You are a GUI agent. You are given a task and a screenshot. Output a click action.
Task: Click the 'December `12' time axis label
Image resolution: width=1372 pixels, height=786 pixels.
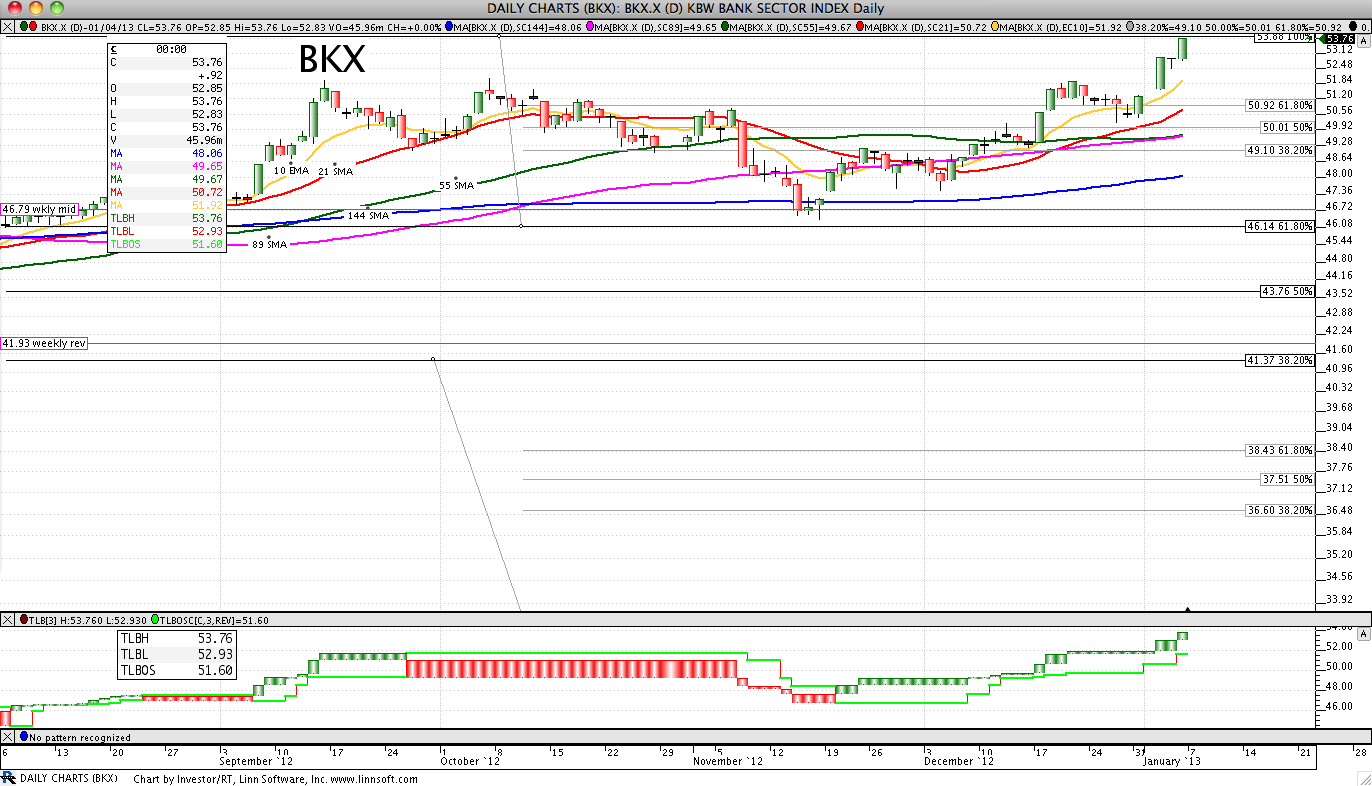[x=959, y=761]
